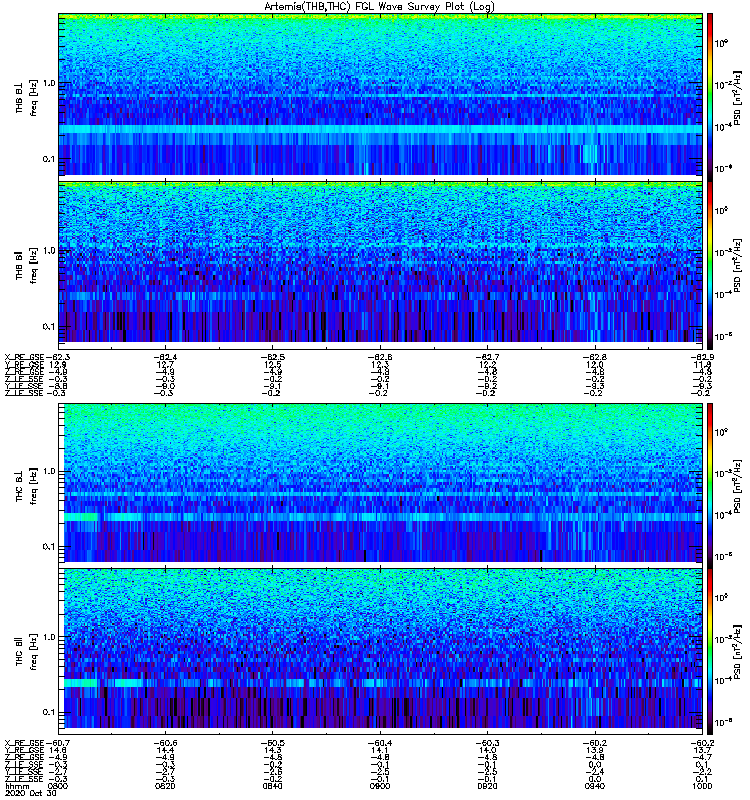
Task: Click the 0800 time tick label
Action: pos(58,786)
